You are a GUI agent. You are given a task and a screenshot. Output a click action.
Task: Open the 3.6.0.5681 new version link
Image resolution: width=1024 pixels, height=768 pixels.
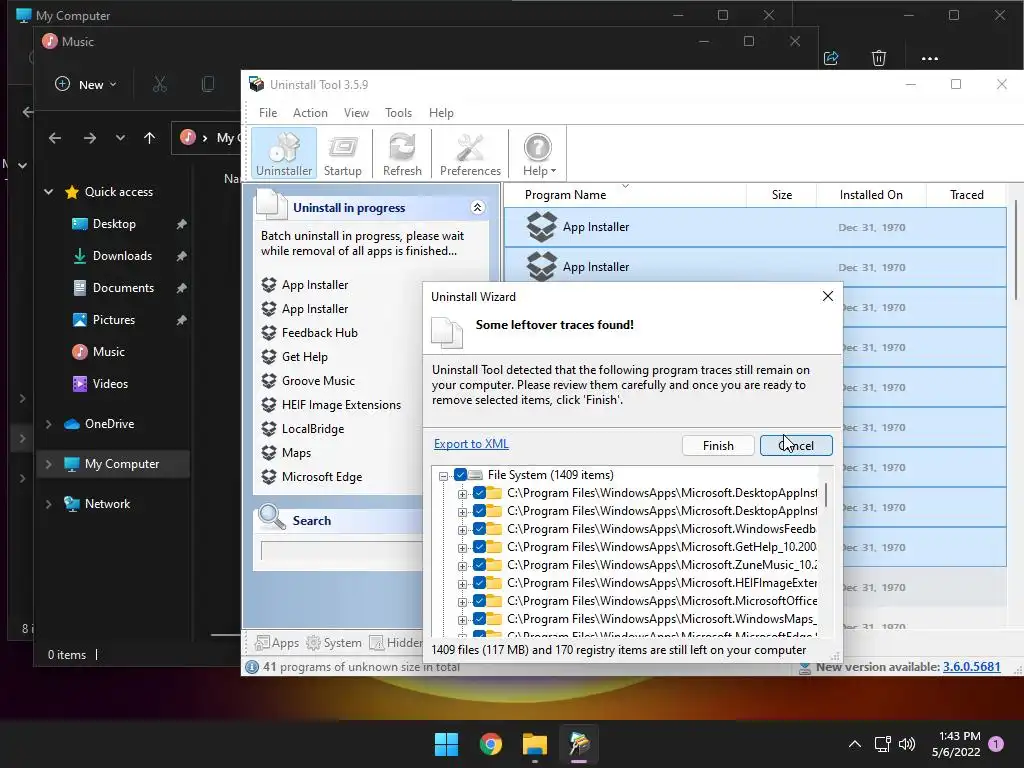tap(971, 667)
